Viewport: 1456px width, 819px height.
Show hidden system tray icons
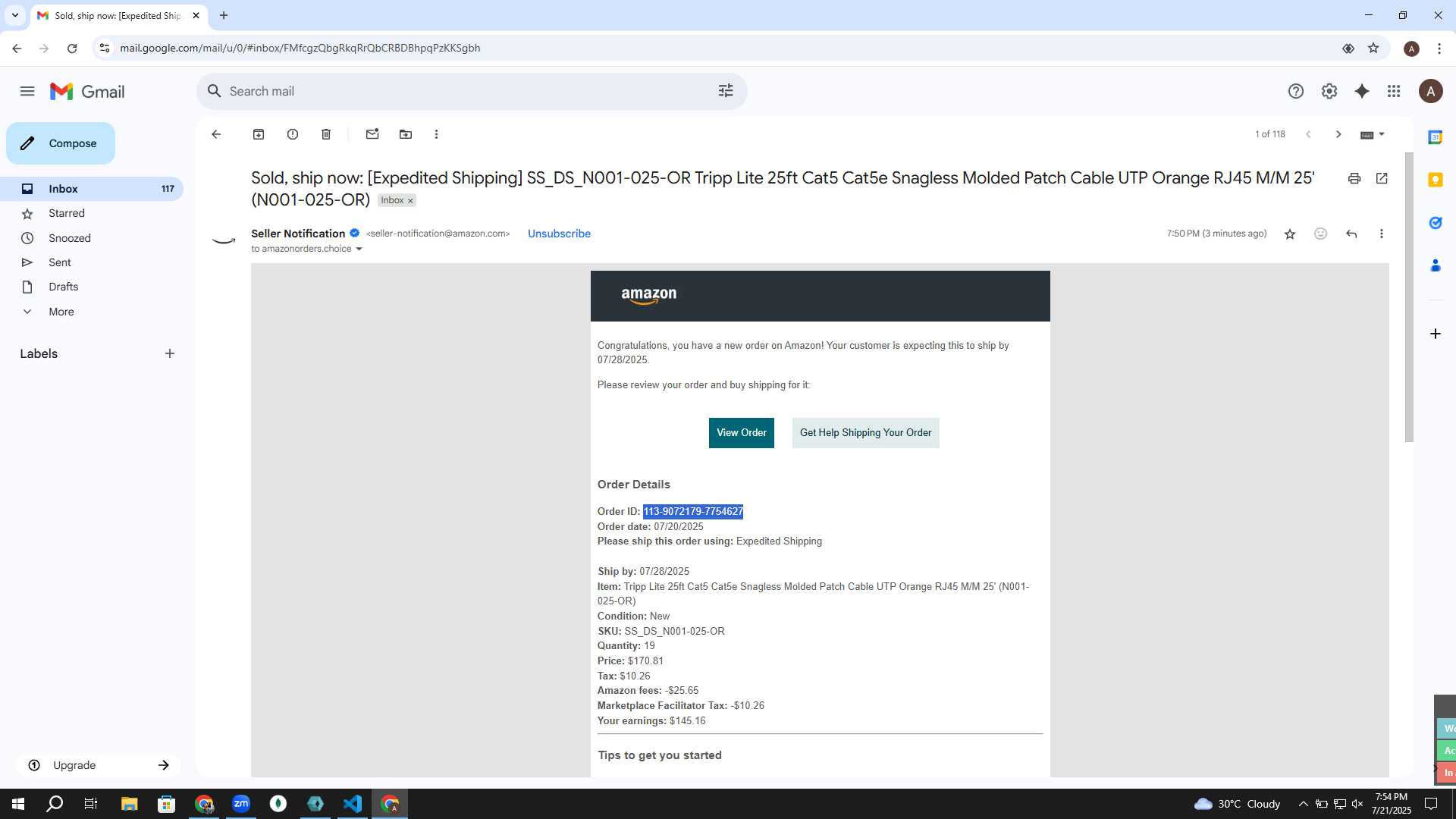[1303, 804]
